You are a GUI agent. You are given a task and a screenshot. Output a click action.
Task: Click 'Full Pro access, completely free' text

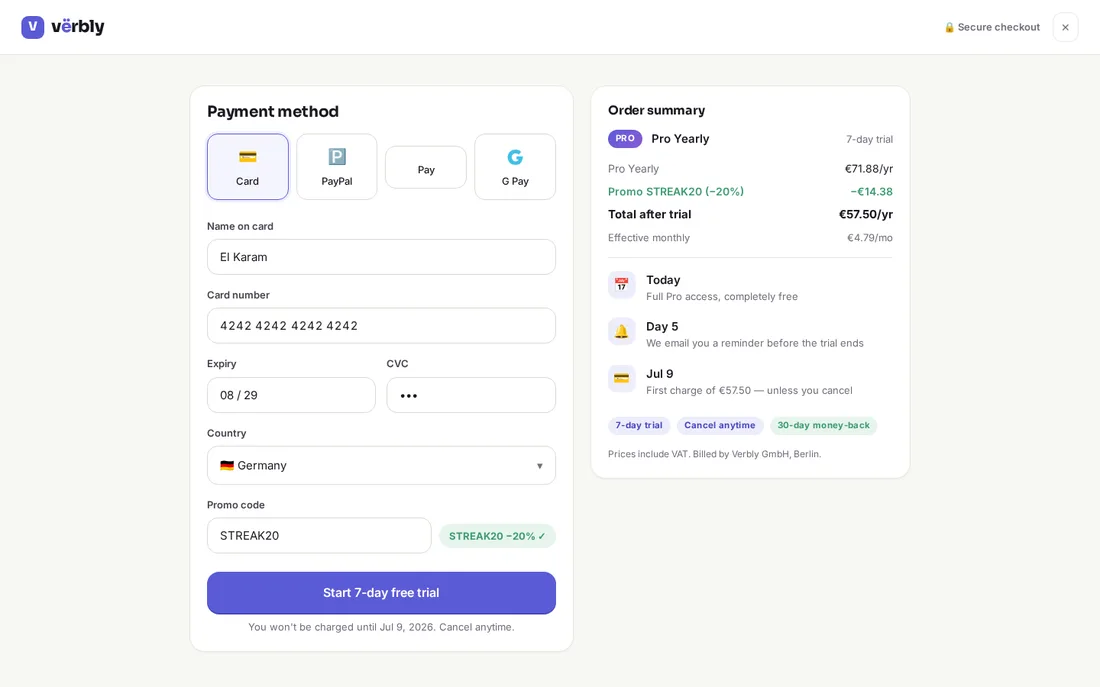pyautogui.click(x=722, y=297)
